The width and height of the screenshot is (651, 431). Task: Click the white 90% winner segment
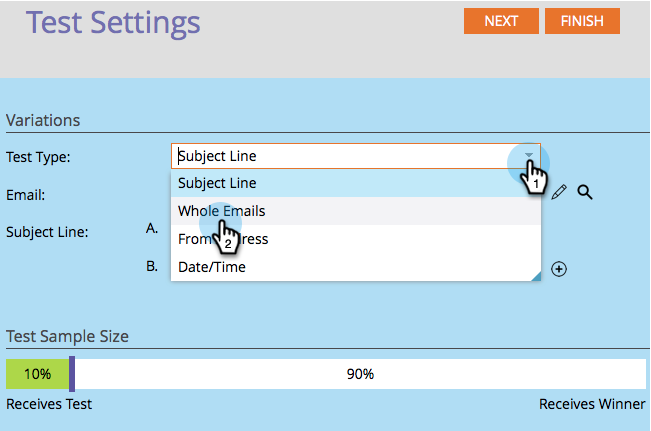click(360, 374)
